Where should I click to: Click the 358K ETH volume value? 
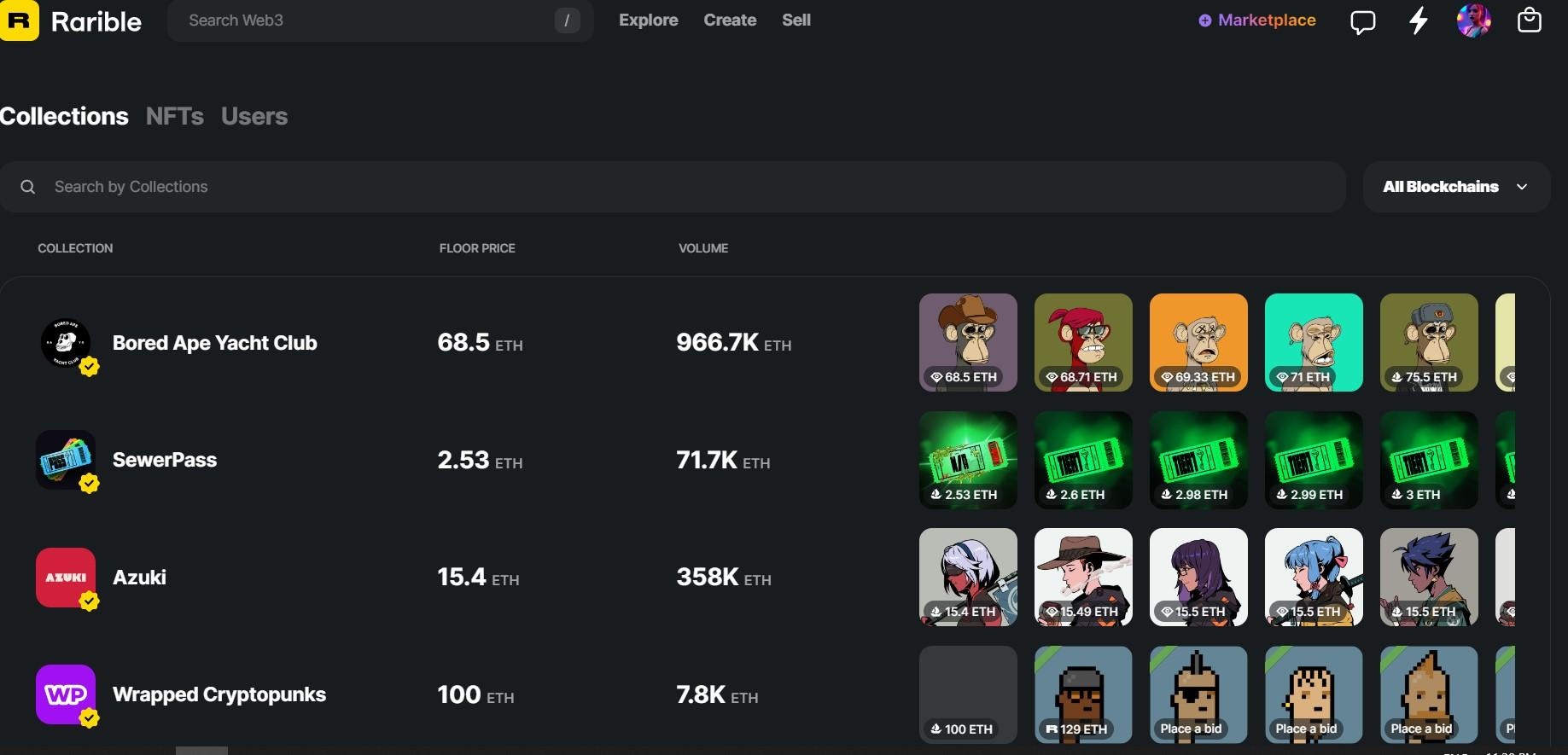(724, 578)
